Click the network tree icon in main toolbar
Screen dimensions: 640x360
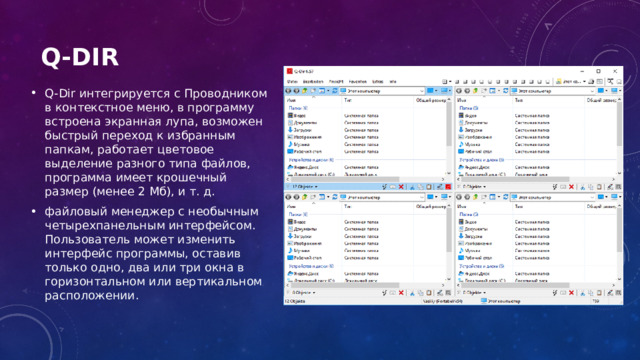(x=610, y=82)
